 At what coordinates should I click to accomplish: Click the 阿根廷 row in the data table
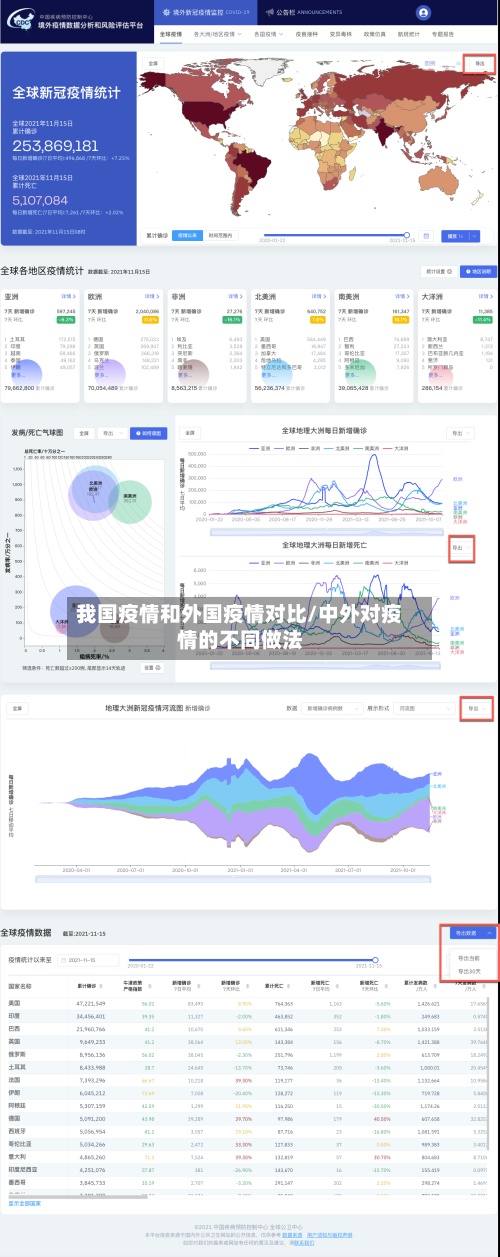(250, 1106)
